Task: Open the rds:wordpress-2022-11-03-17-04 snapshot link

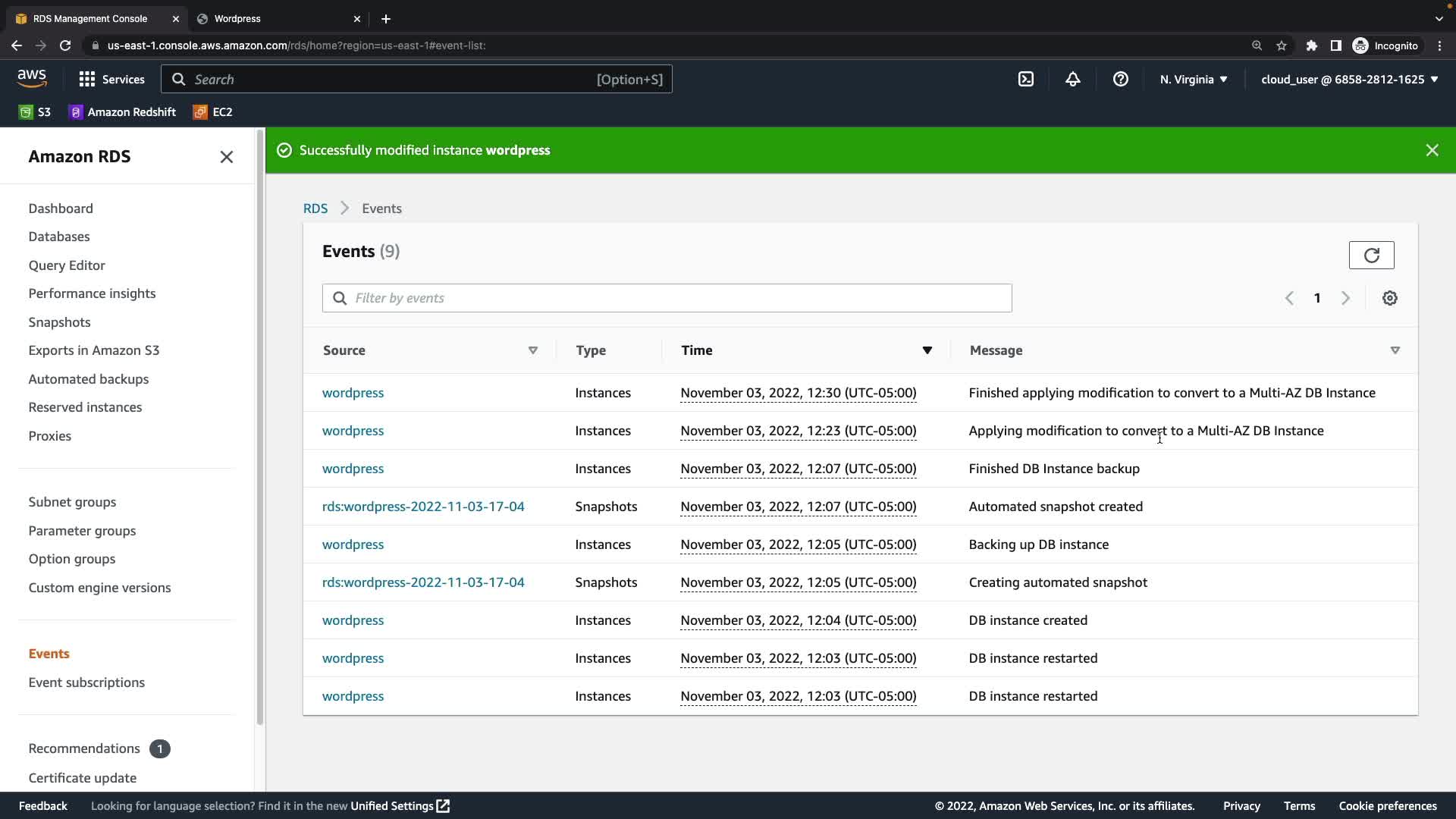Action: pos(423,507)
